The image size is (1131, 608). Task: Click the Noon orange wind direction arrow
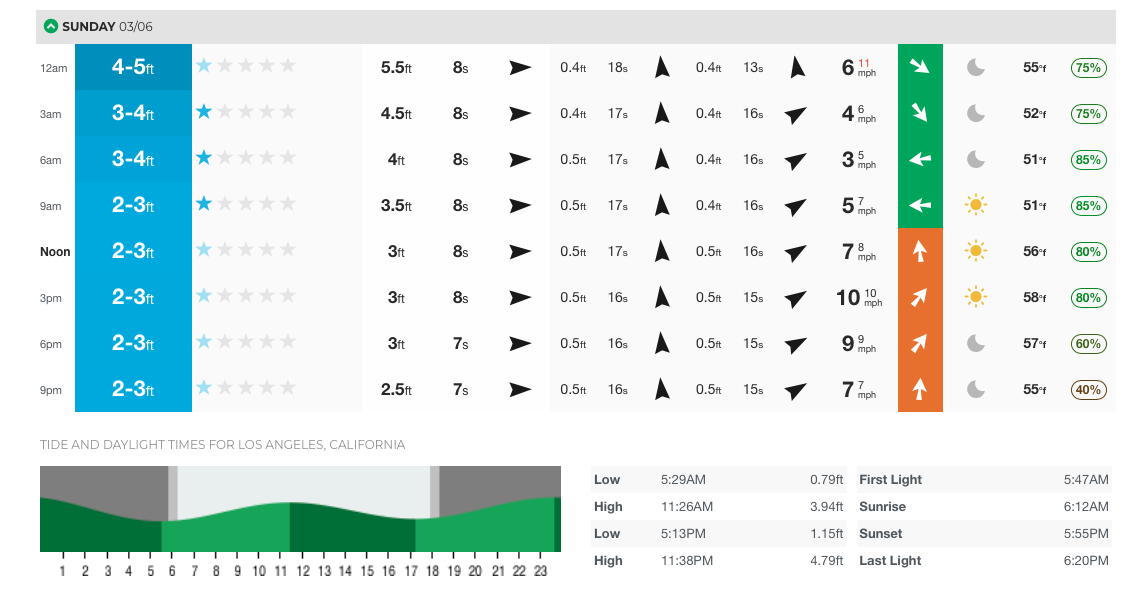click(920, 251)
